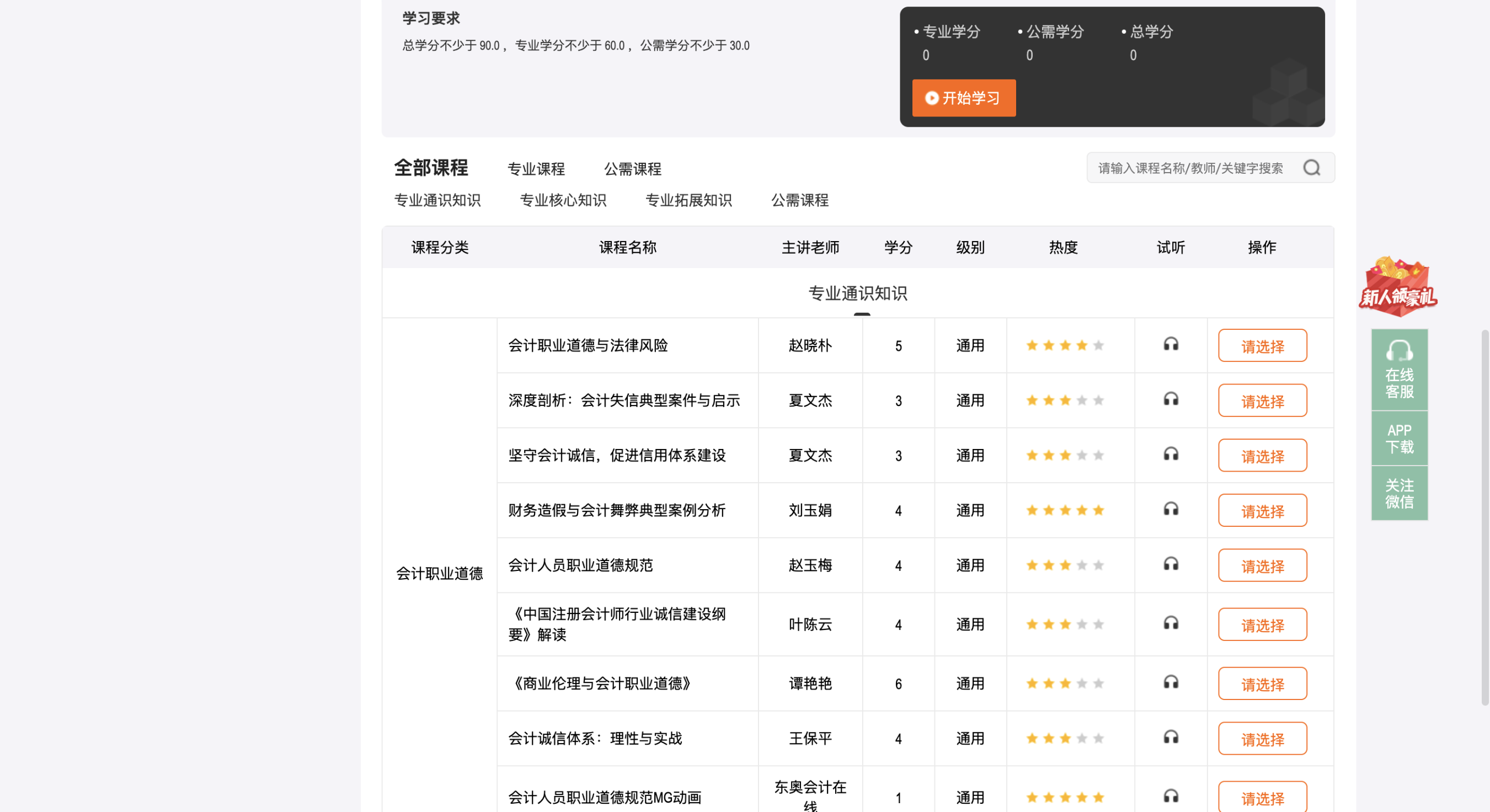Select the 专业核心知识 category filter
The width and height of the screenshot is (1490, 812).
tap(563, 200)
